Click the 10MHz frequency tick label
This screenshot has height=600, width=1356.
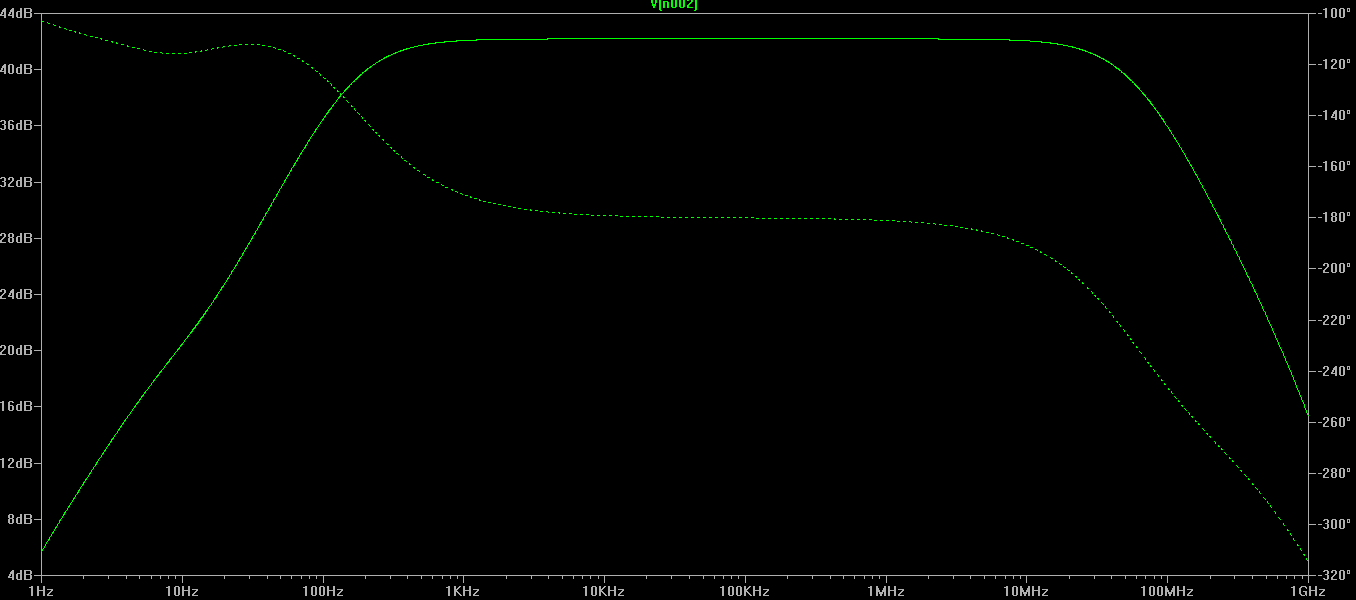1026,592
